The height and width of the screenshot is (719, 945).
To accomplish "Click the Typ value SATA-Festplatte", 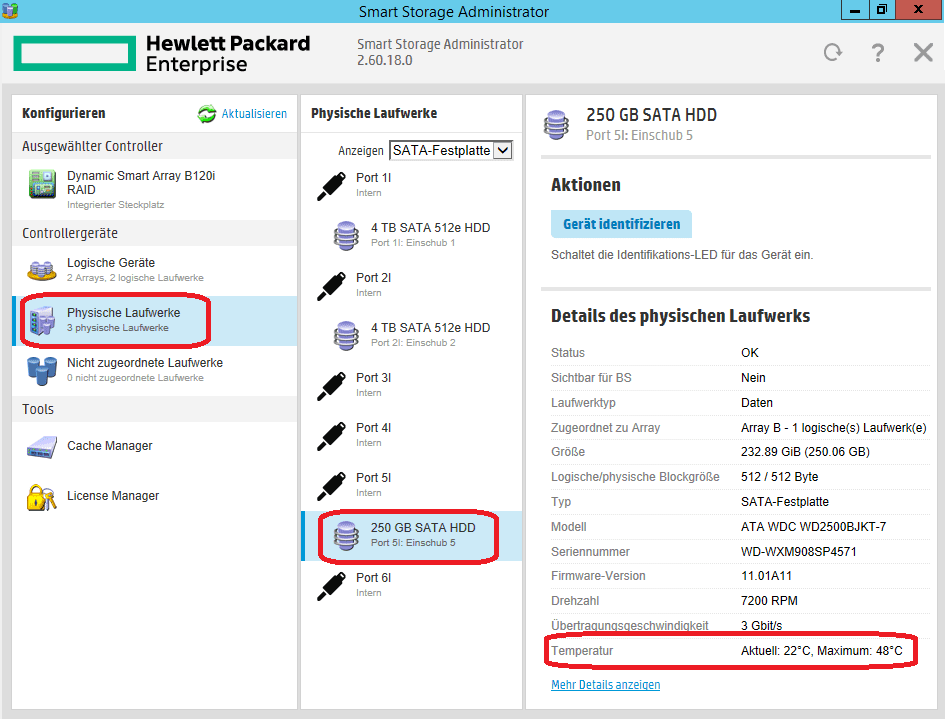I will (x=785, y=501).
